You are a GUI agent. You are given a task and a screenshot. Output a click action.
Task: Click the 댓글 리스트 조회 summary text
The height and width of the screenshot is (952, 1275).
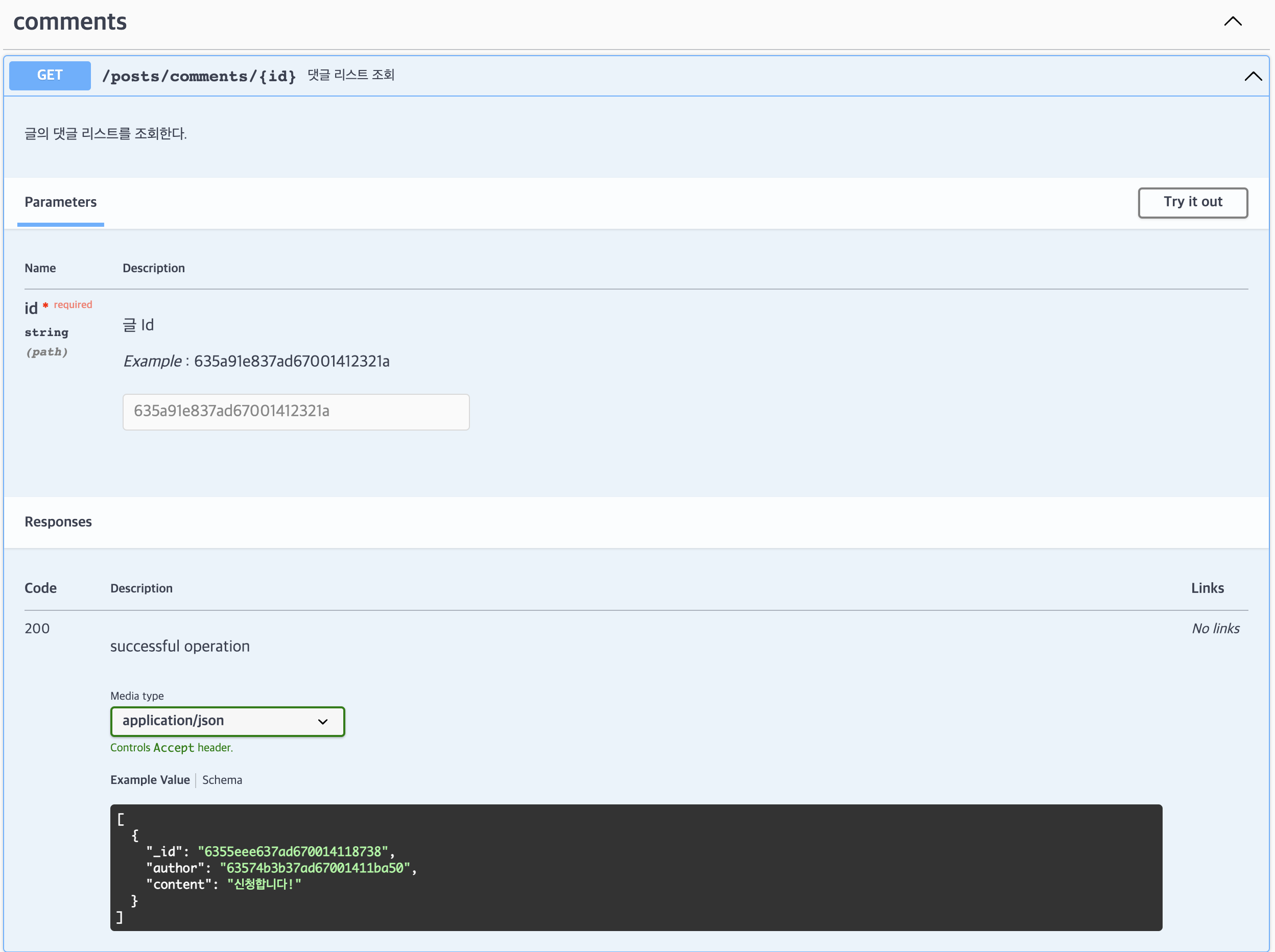click(350, 75)
